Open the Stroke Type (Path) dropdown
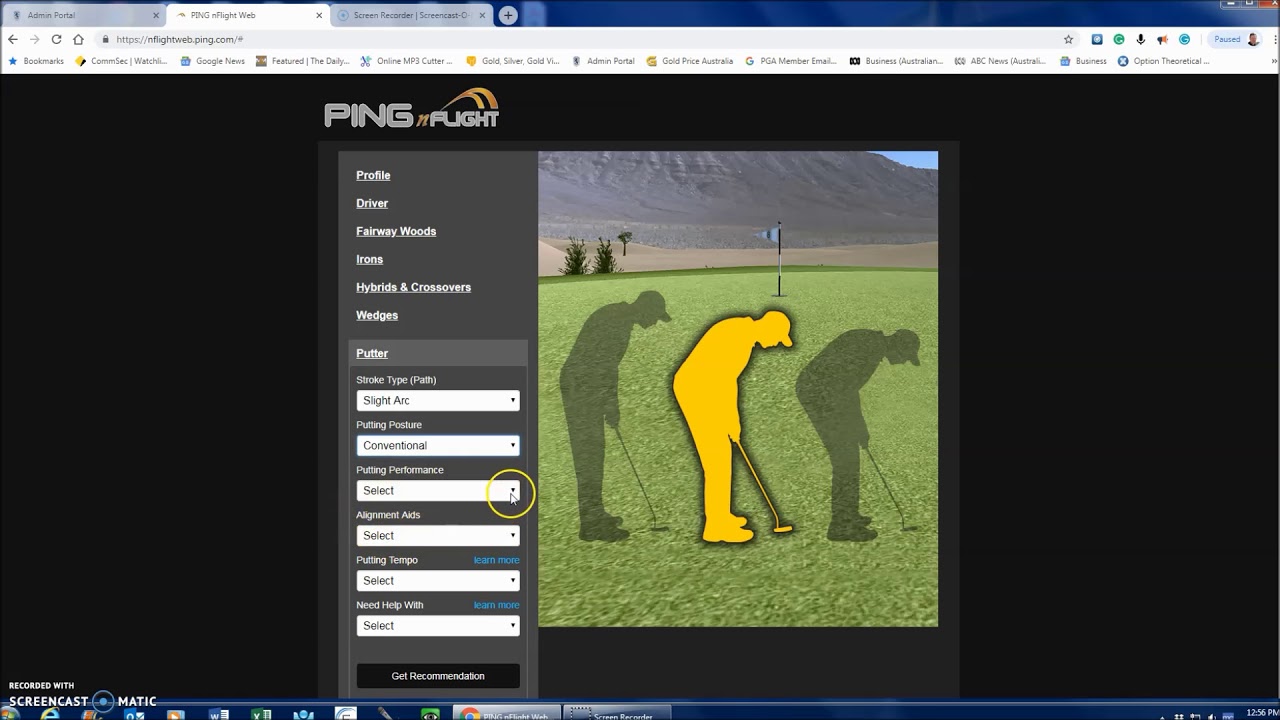 [438, 400]
